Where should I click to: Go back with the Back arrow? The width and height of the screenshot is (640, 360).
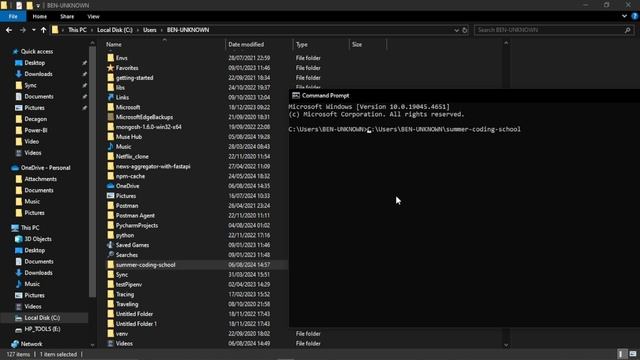click(9, 30)
